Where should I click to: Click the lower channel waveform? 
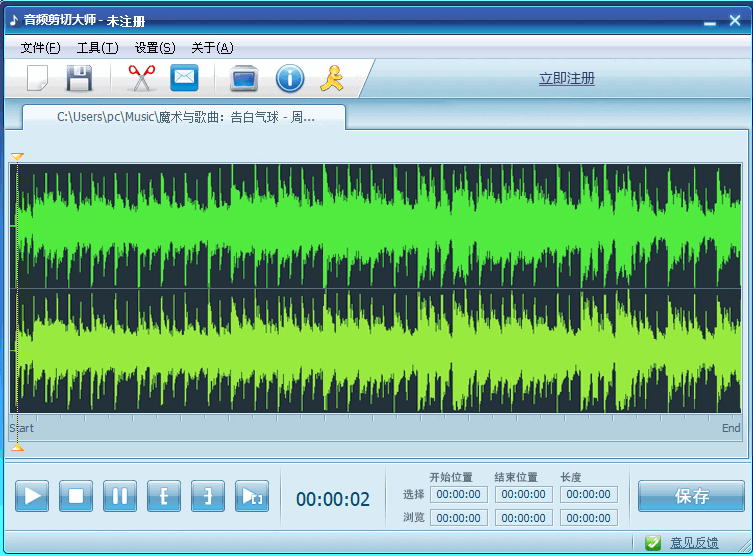click(x=376, y=351)
